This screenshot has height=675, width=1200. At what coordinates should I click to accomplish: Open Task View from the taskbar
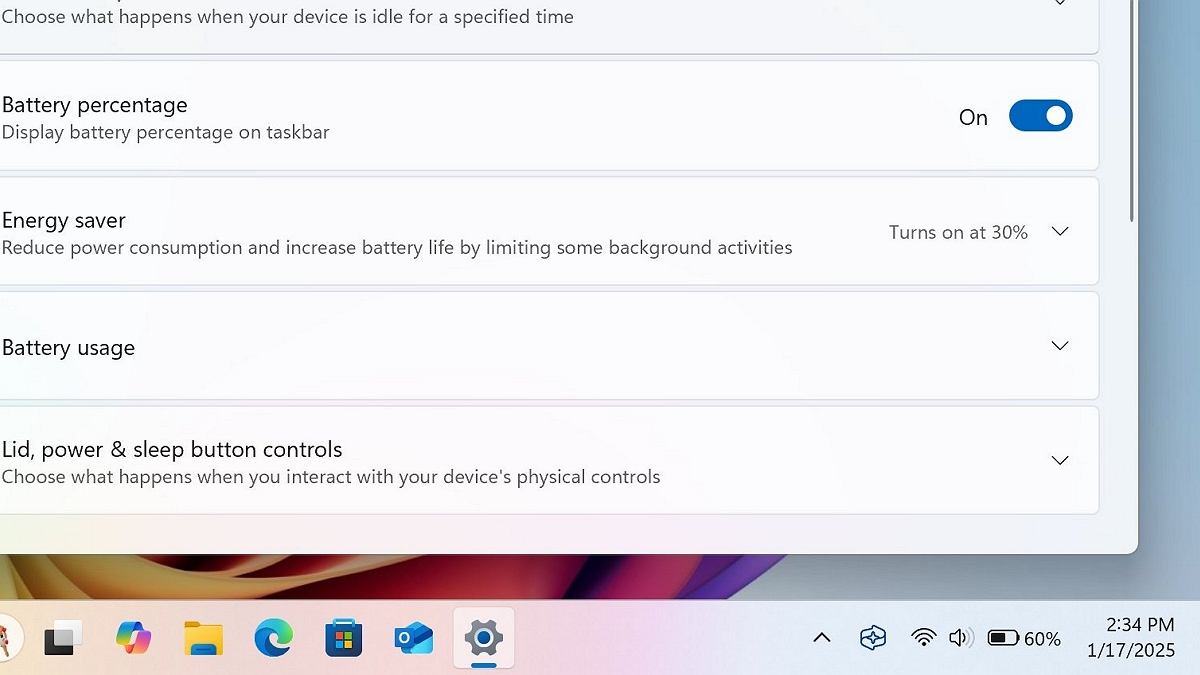pyautogui.click(x=63, y=637)
